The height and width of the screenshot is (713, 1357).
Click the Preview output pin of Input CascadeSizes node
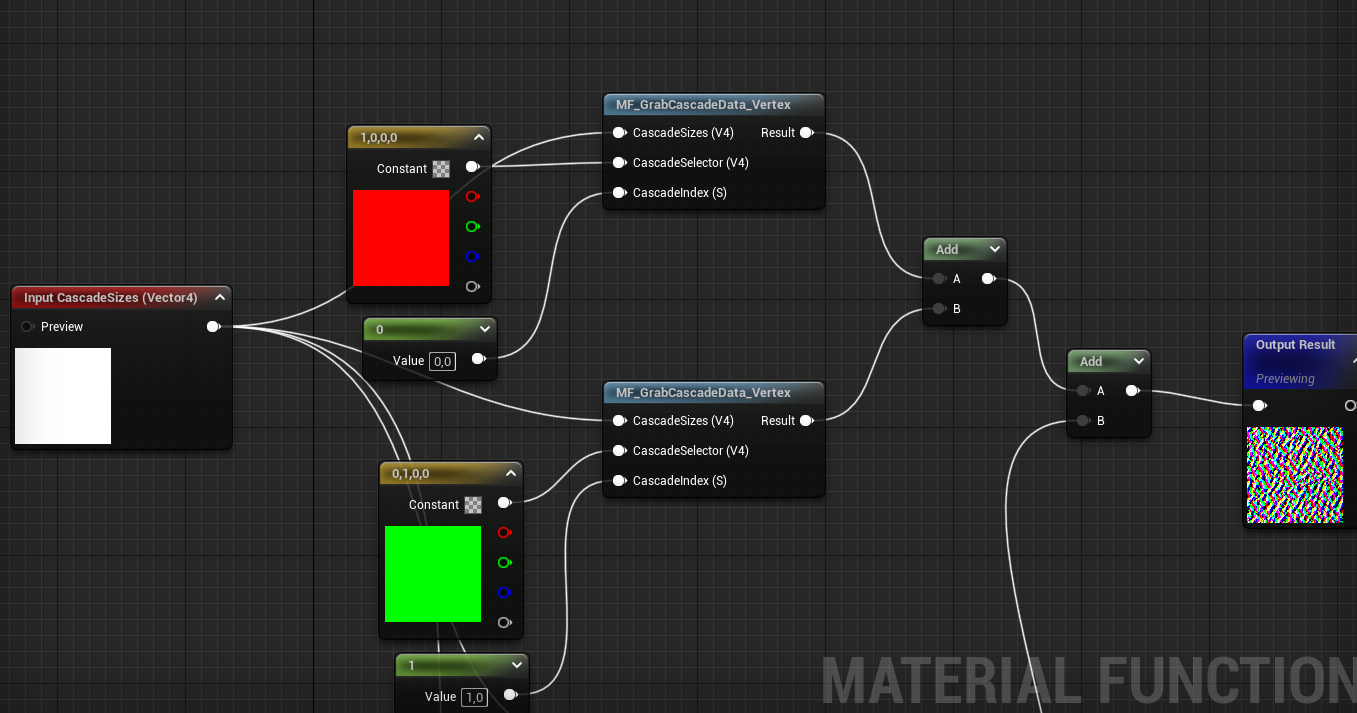[213, 326]
